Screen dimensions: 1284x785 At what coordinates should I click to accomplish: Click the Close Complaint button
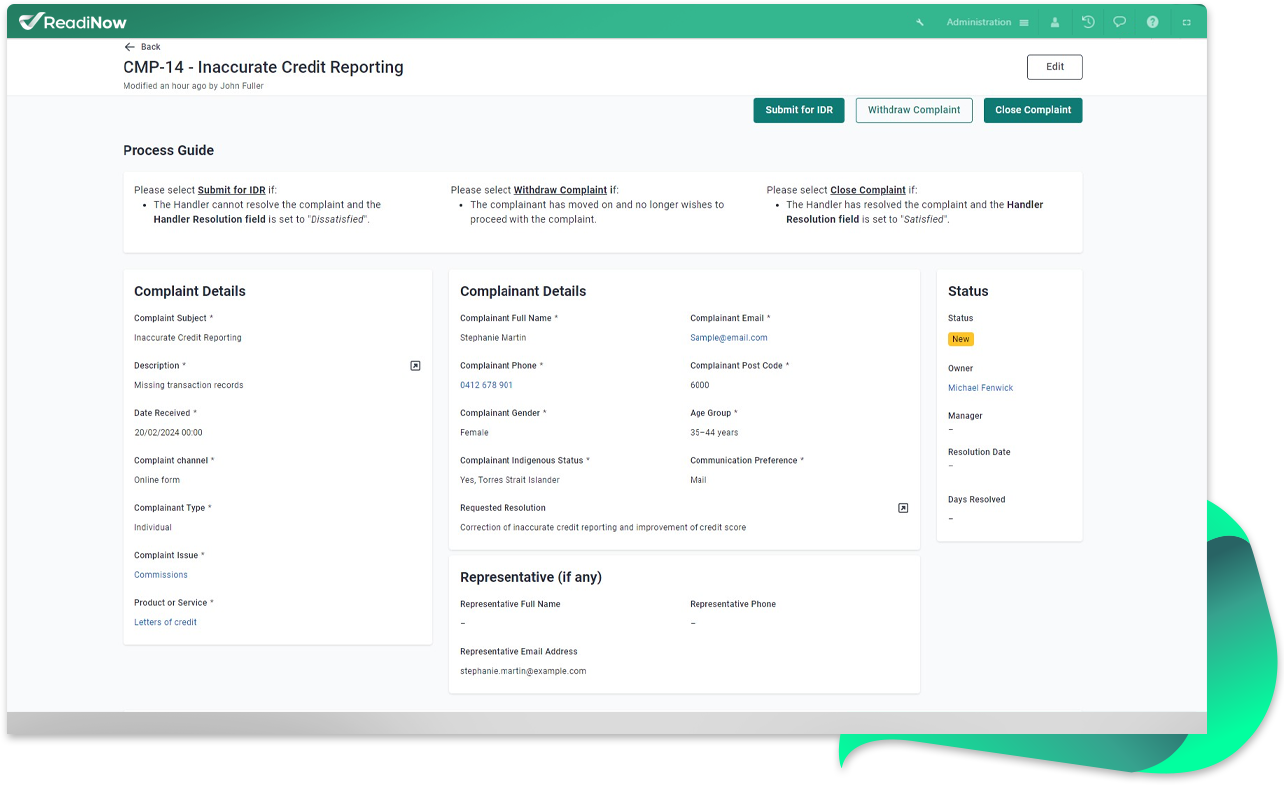click(1032, 110)
